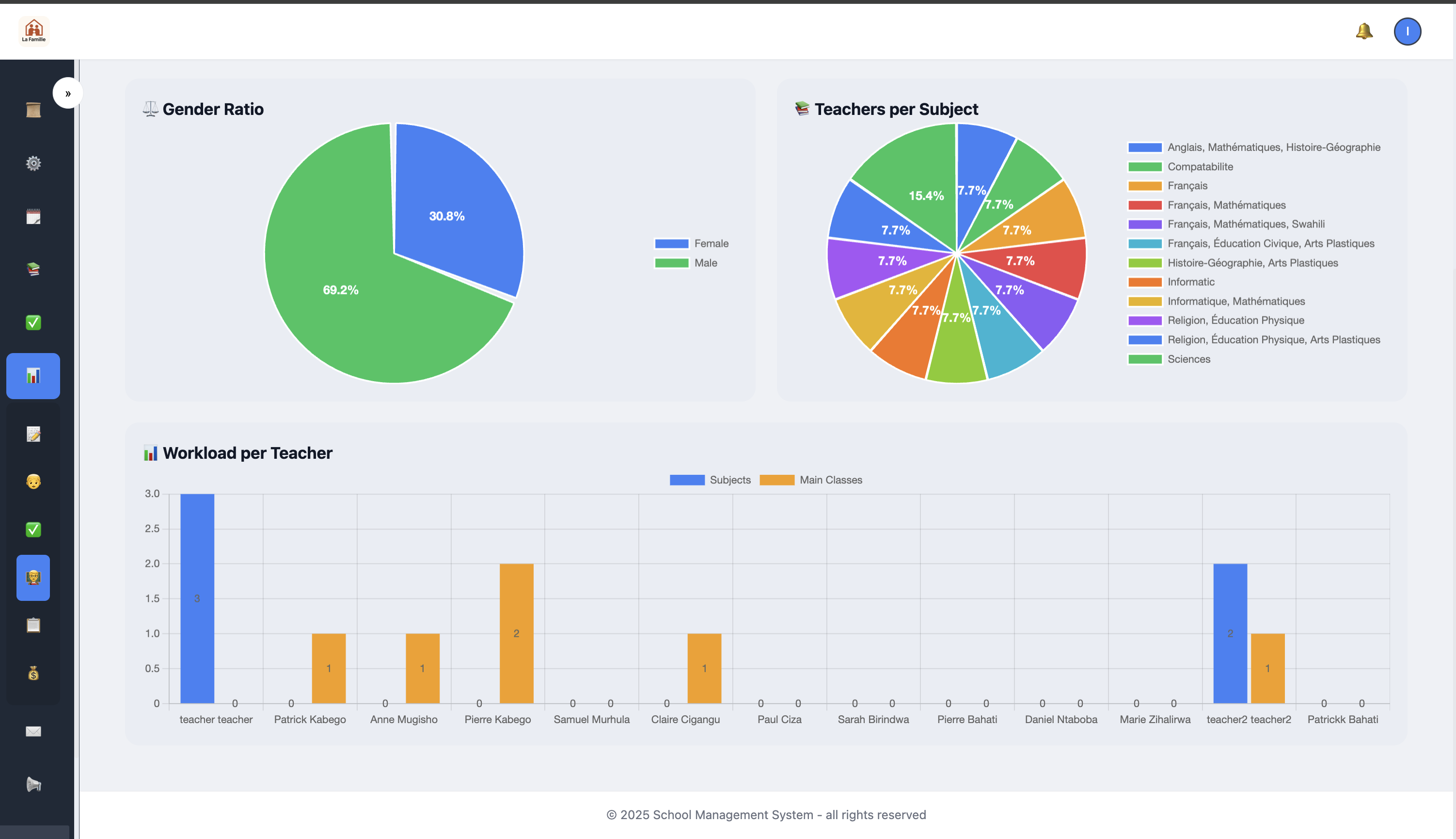The width and height of the screenshot is (1456, 839).
Task: Click the blue Subjects bar for teacher teacher
Action: (197, 598)
